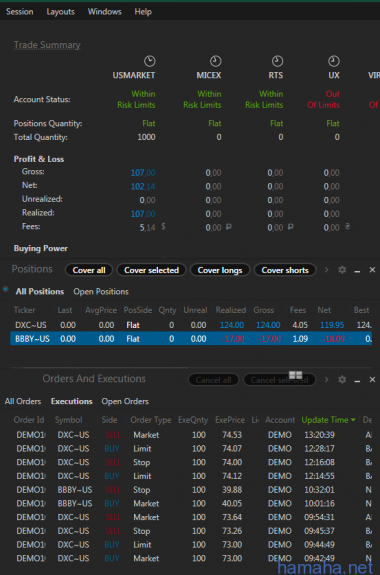Select the All Positions radio indicator

point(6,289)
